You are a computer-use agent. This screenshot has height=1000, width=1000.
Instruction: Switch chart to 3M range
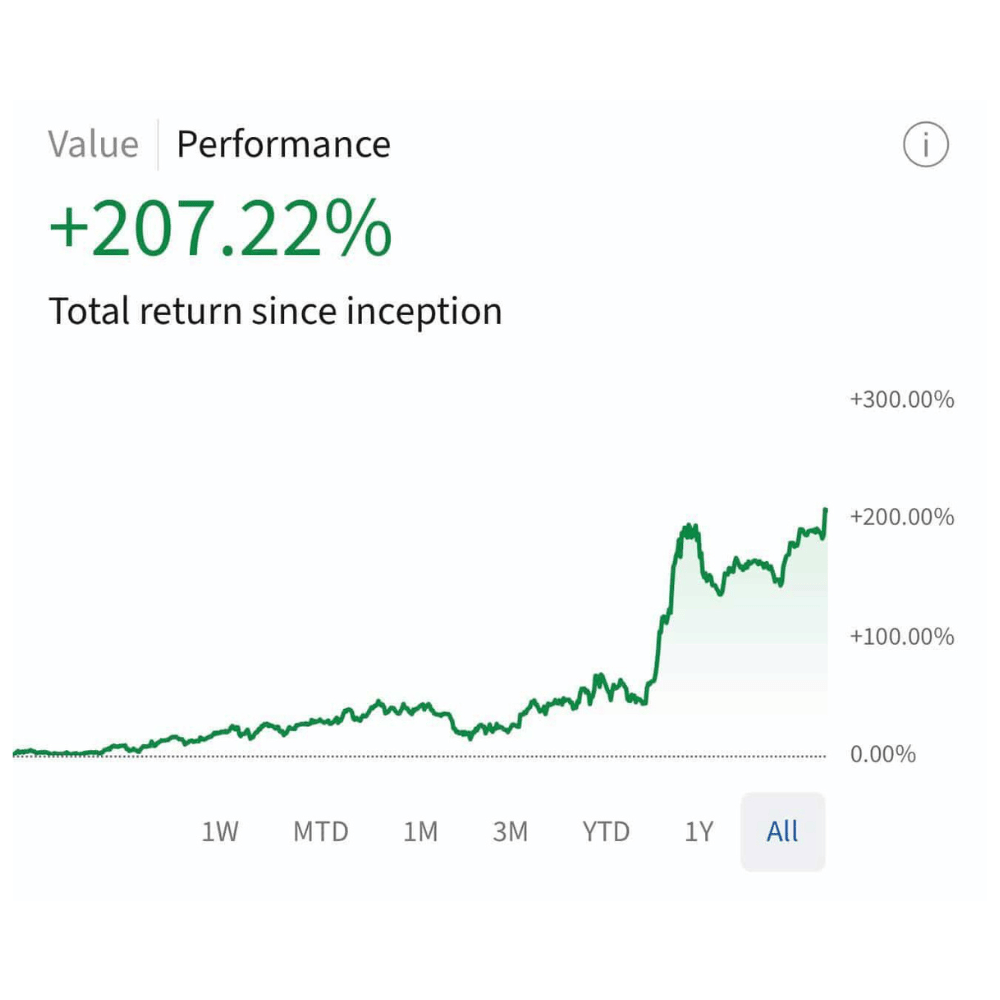coord(510,831)
